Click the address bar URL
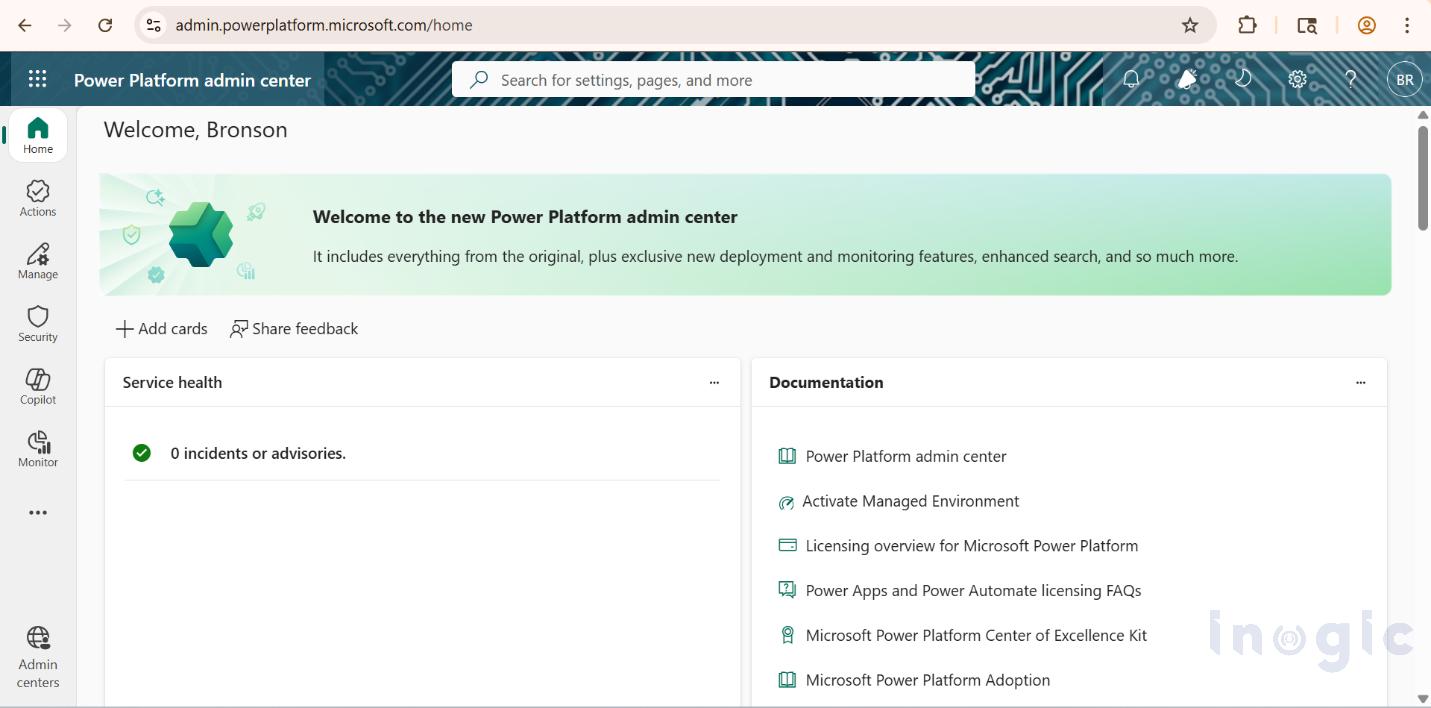 click(324, 25)
